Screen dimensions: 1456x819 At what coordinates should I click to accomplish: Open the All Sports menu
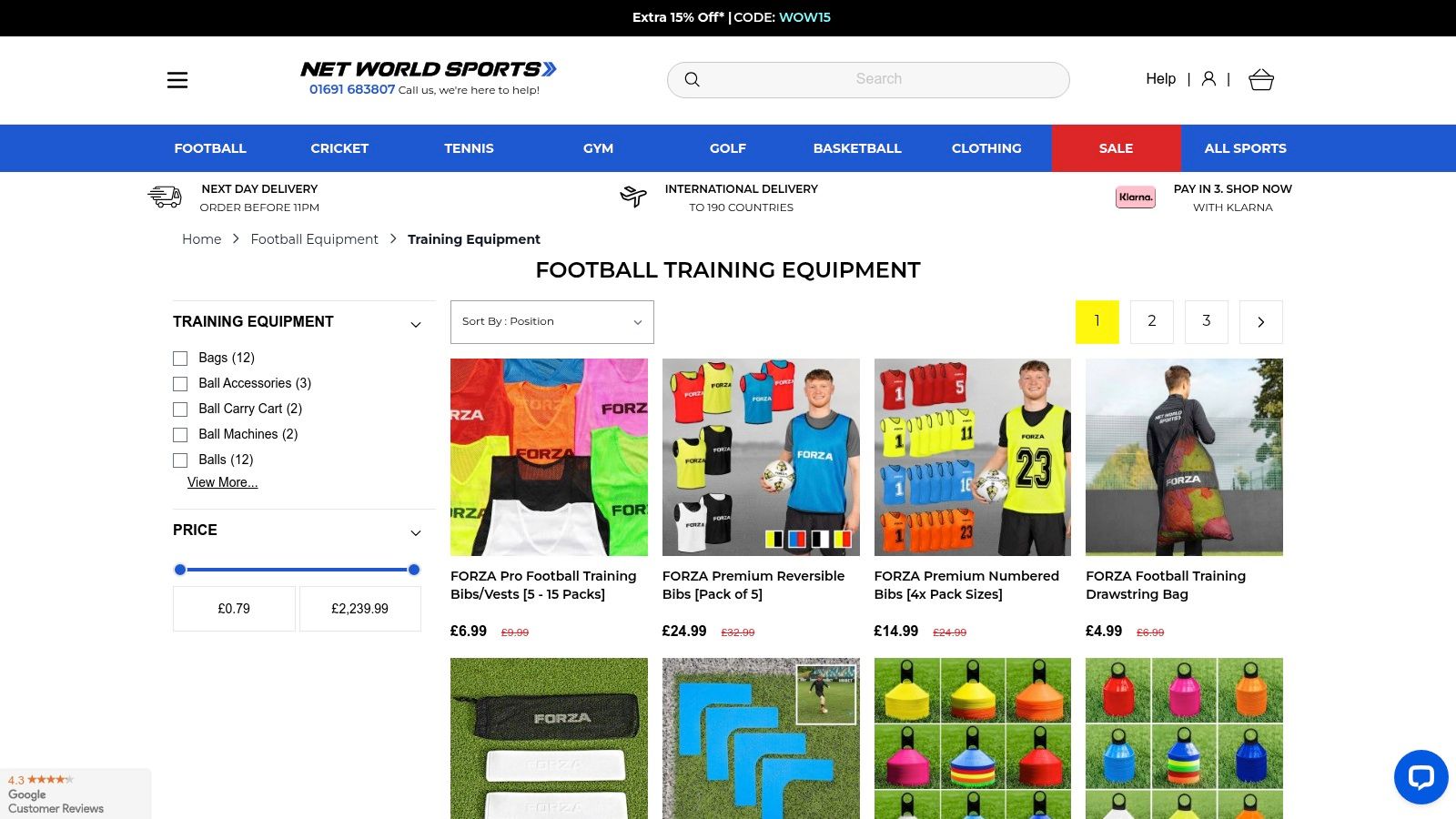(x=1246, y=148)
